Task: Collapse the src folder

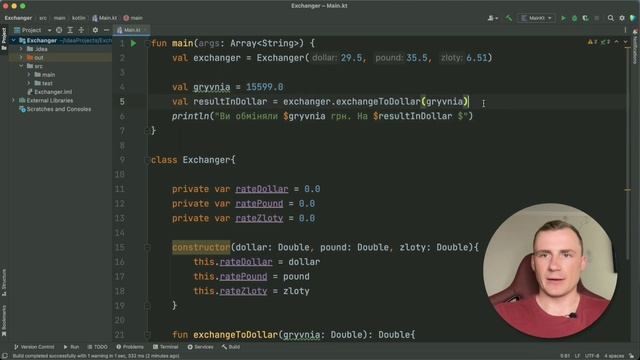Action: click(21, 66)
